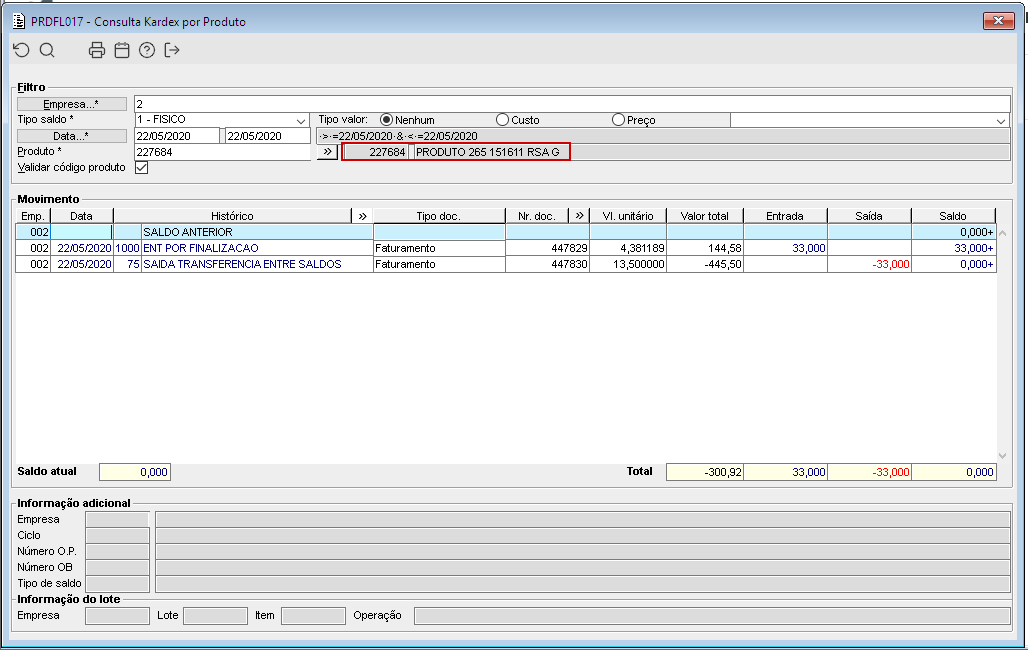Select the Custo radio option
Viewport: 1028px width, 650px height.
click(x=502, y=120)
